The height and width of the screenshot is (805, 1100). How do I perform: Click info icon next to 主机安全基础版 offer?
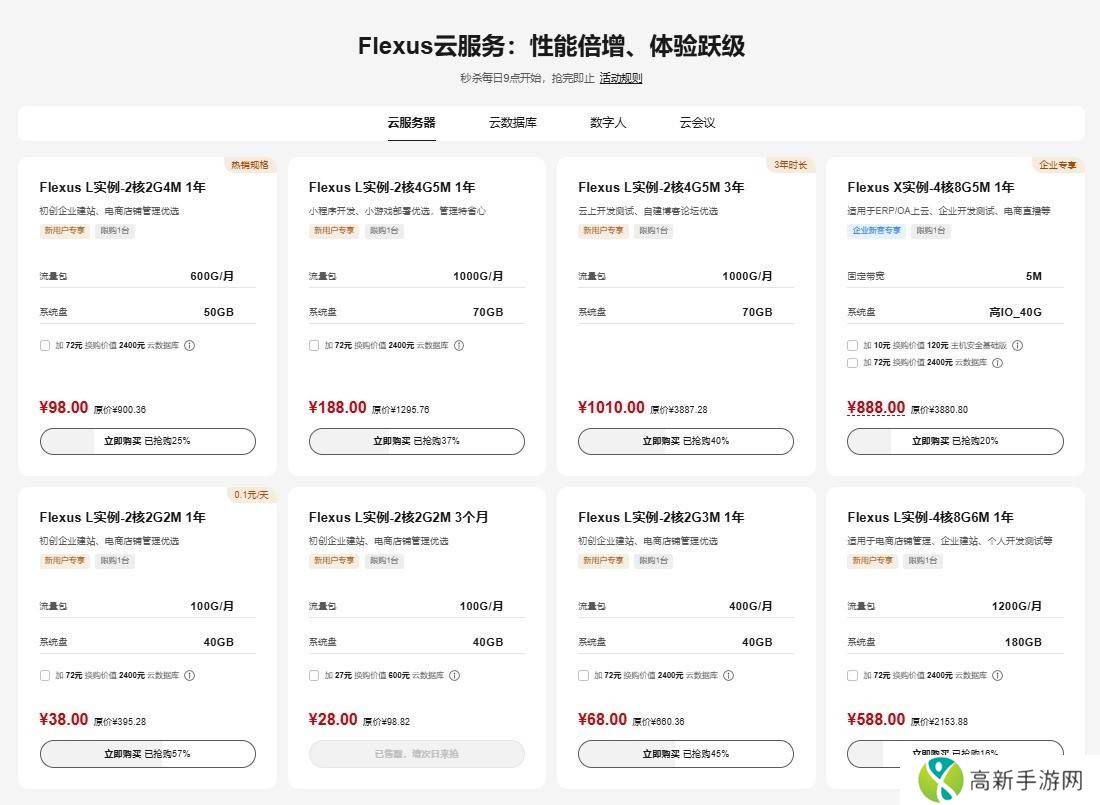point(1017,346)
